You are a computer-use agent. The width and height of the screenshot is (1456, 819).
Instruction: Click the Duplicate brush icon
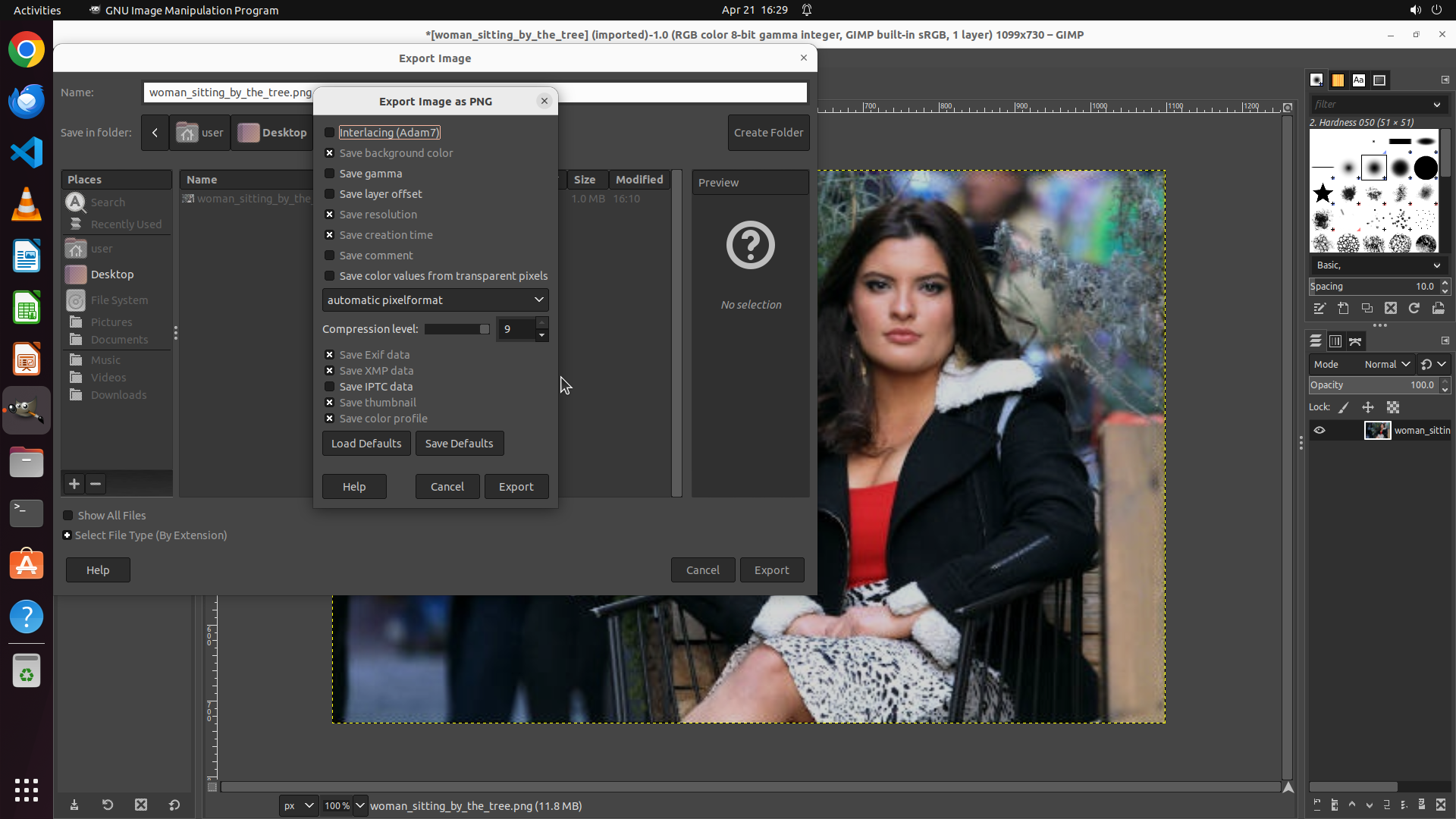point(1367,309)
